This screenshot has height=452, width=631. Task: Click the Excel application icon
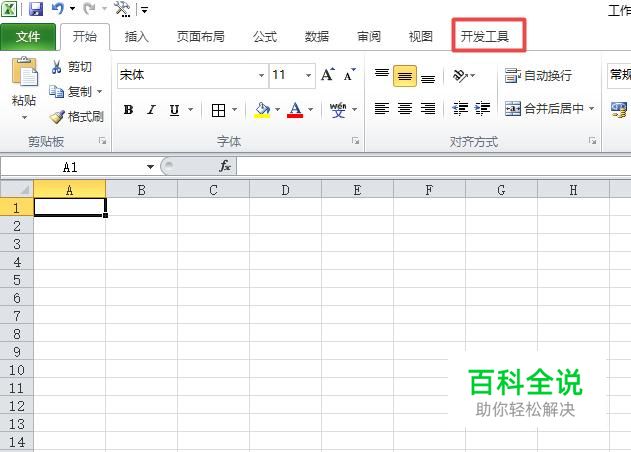[9, 8]
